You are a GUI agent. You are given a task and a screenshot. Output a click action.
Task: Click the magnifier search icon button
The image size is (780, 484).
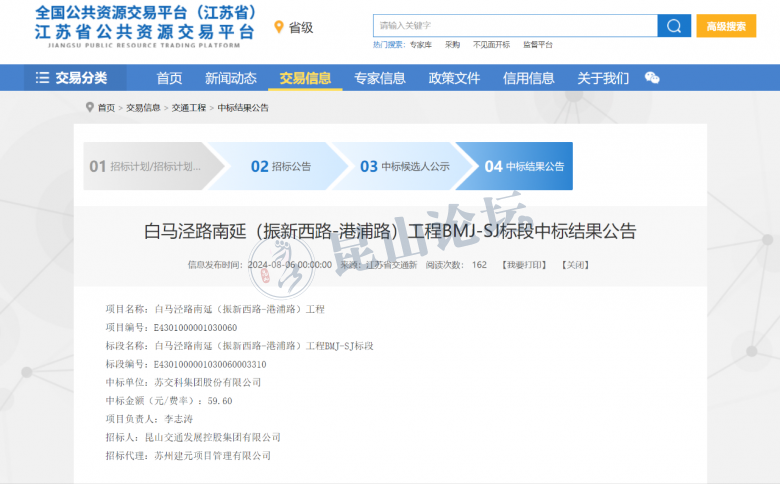coord(673,25)
